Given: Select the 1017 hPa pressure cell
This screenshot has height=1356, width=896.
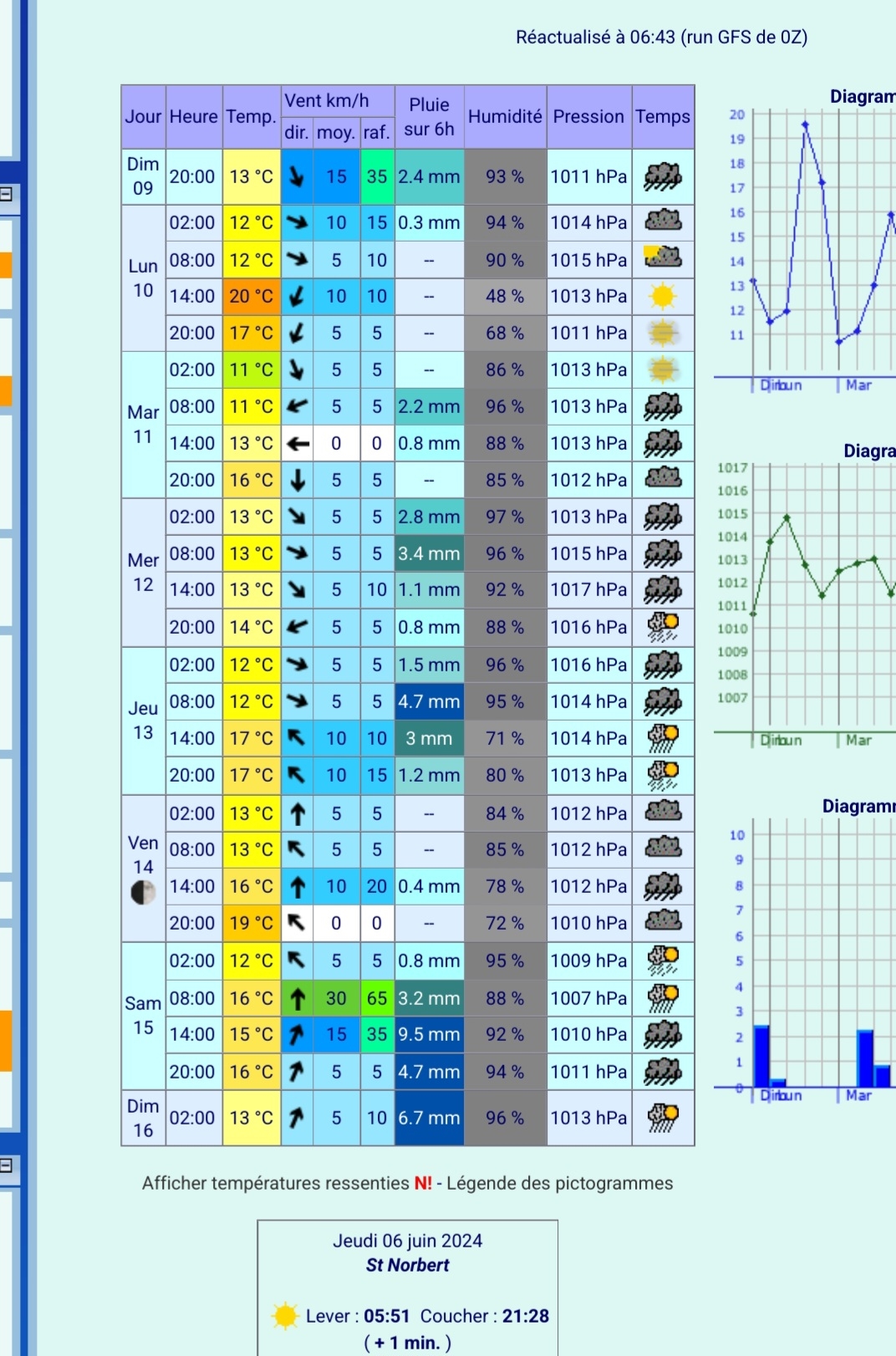Looking at the screenshot, I should pyautogui.click(x=588, y=589).
